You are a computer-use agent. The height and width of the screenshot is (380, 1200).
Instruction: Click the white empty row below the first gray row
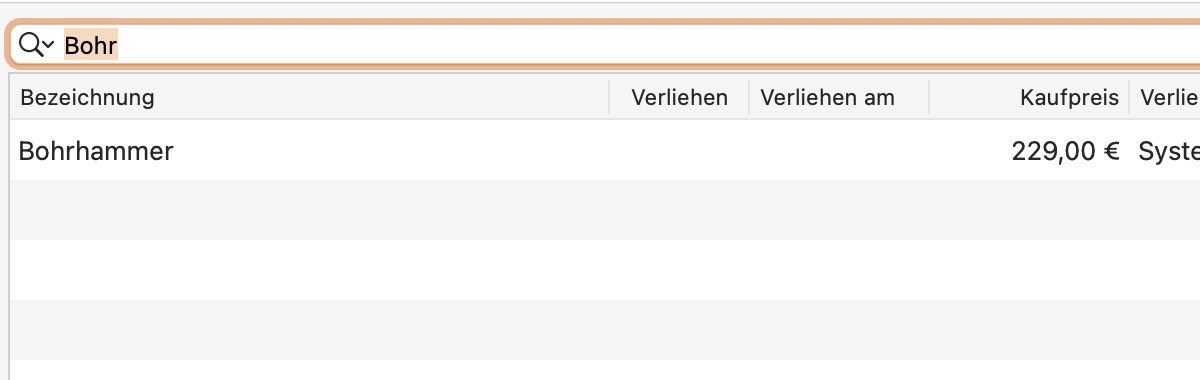[x=605, y=270]
